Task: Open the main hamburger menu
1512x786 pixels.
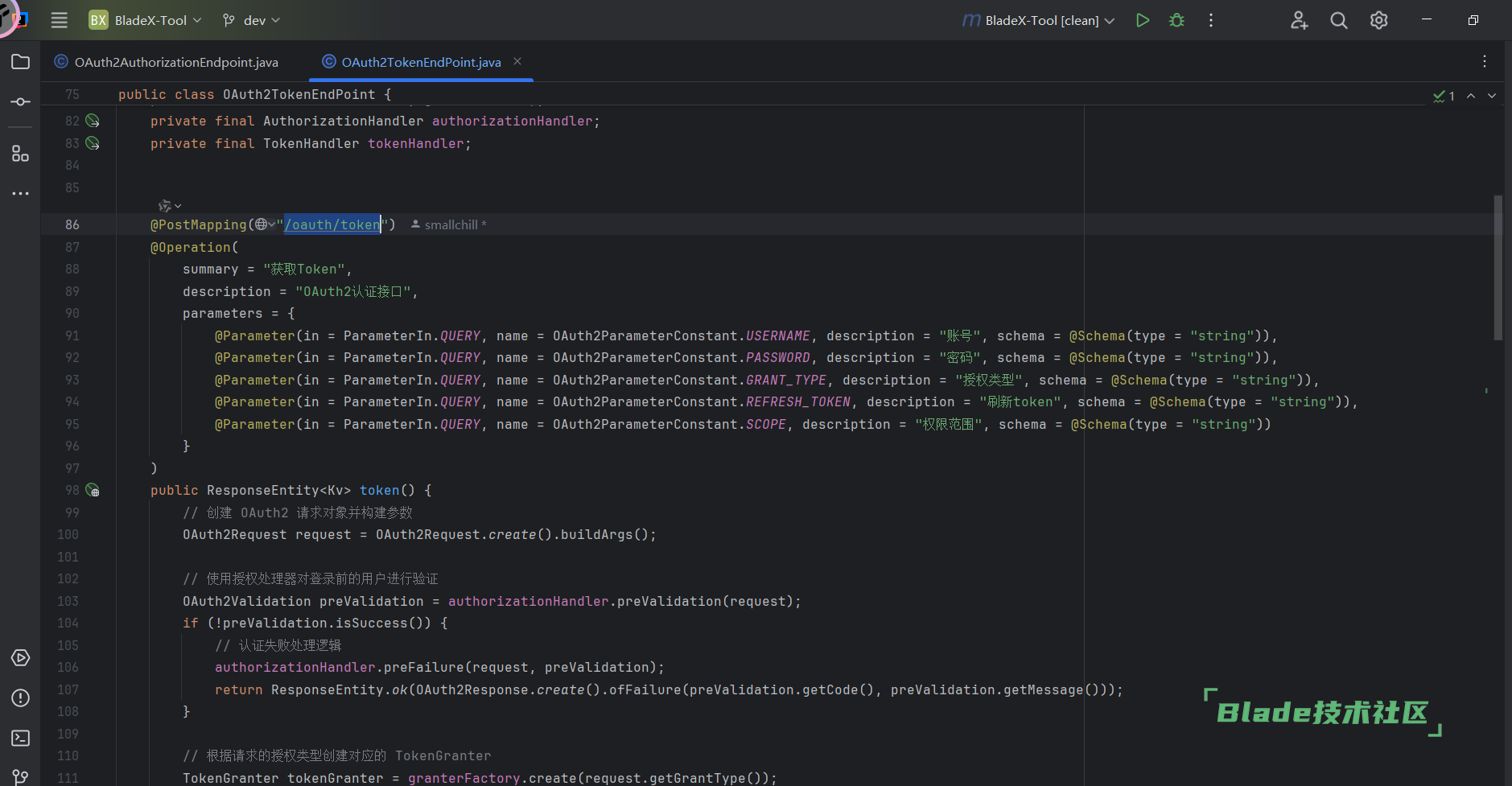Action: click(x=60, y=20)
